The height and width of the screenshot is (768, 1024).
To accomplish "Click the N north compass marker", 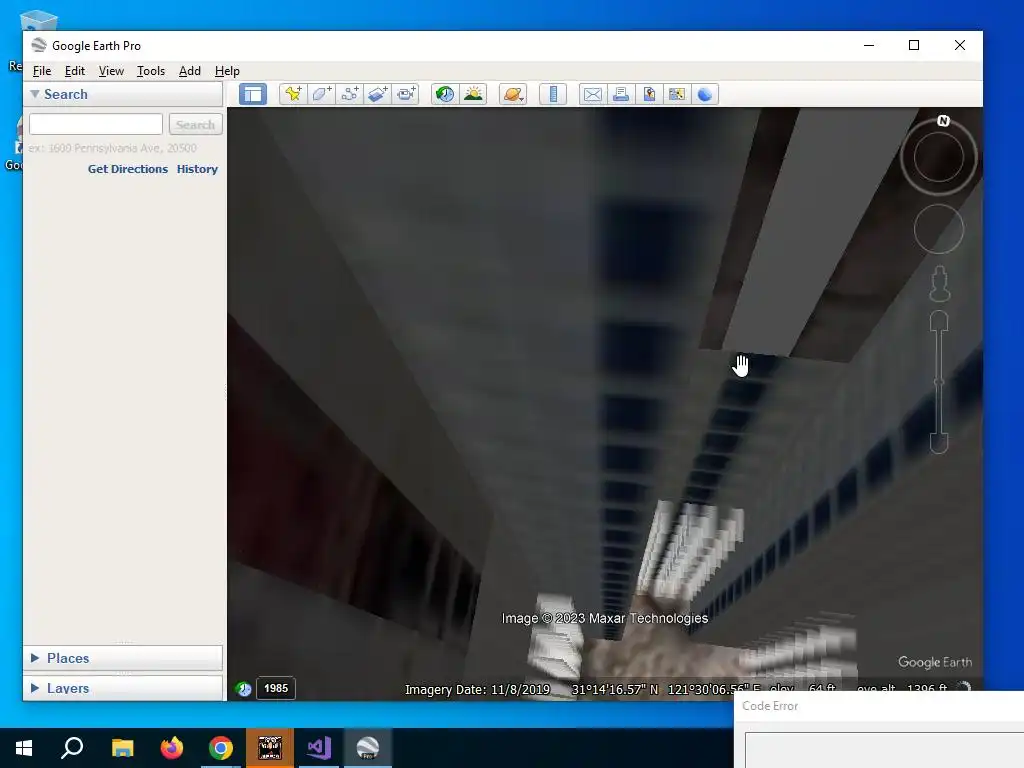I will click(x=943, y=121).
